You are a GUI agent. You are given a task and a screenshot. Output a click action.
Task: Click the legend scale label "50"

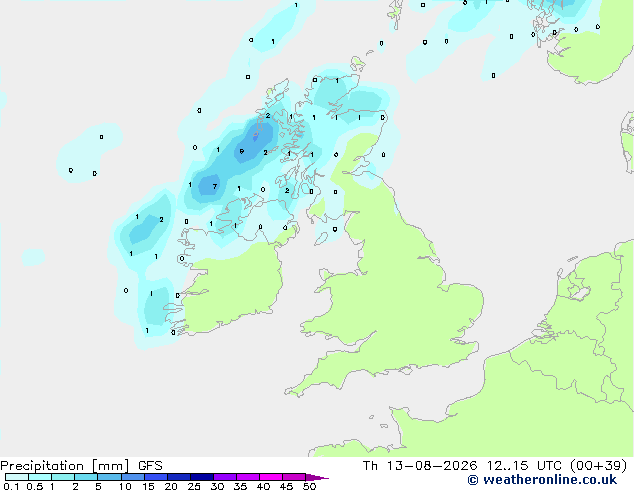309,486
